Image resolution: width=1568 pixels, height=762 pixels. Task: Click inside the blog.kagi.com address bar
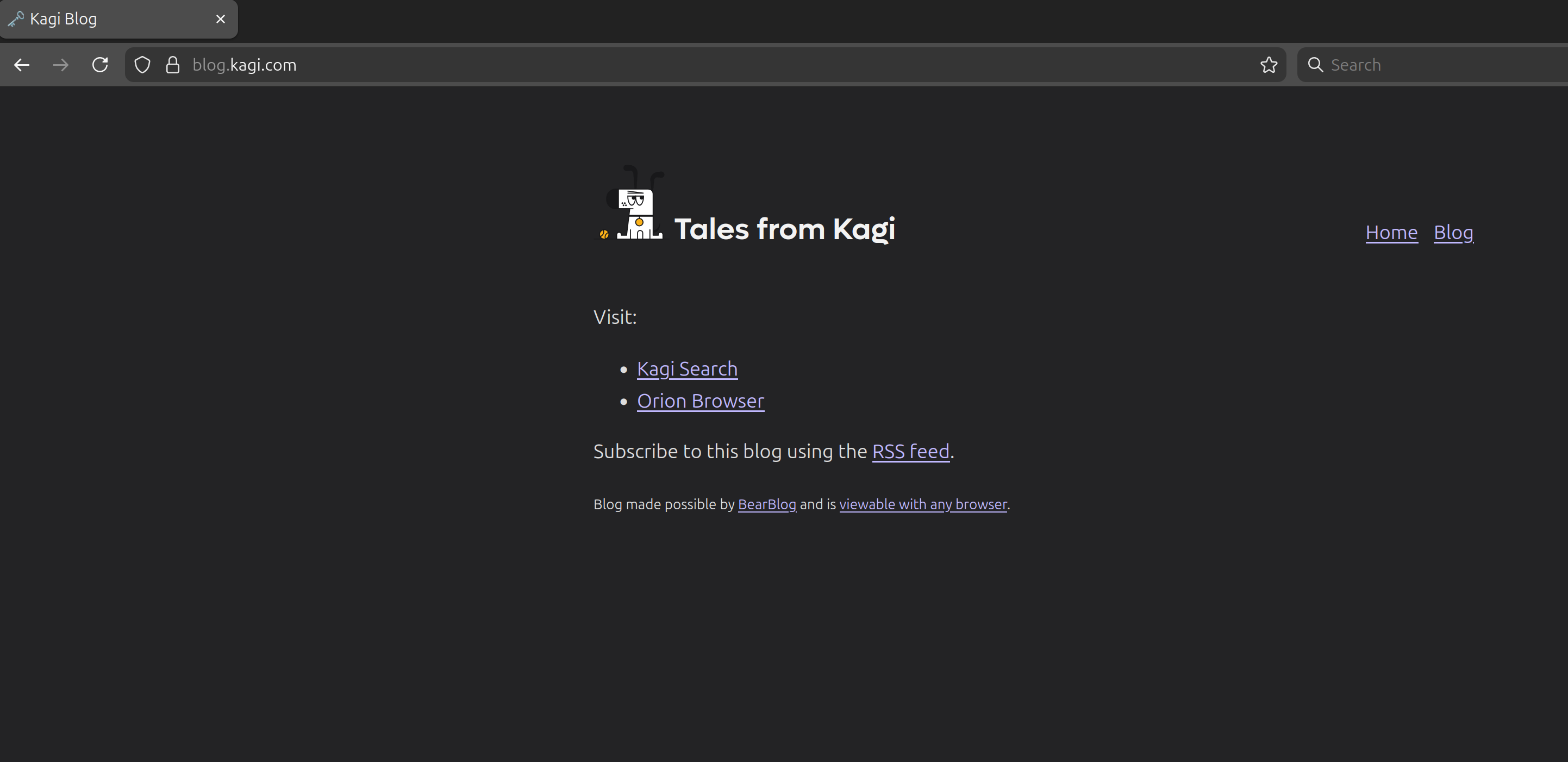(x=426, y=65)
